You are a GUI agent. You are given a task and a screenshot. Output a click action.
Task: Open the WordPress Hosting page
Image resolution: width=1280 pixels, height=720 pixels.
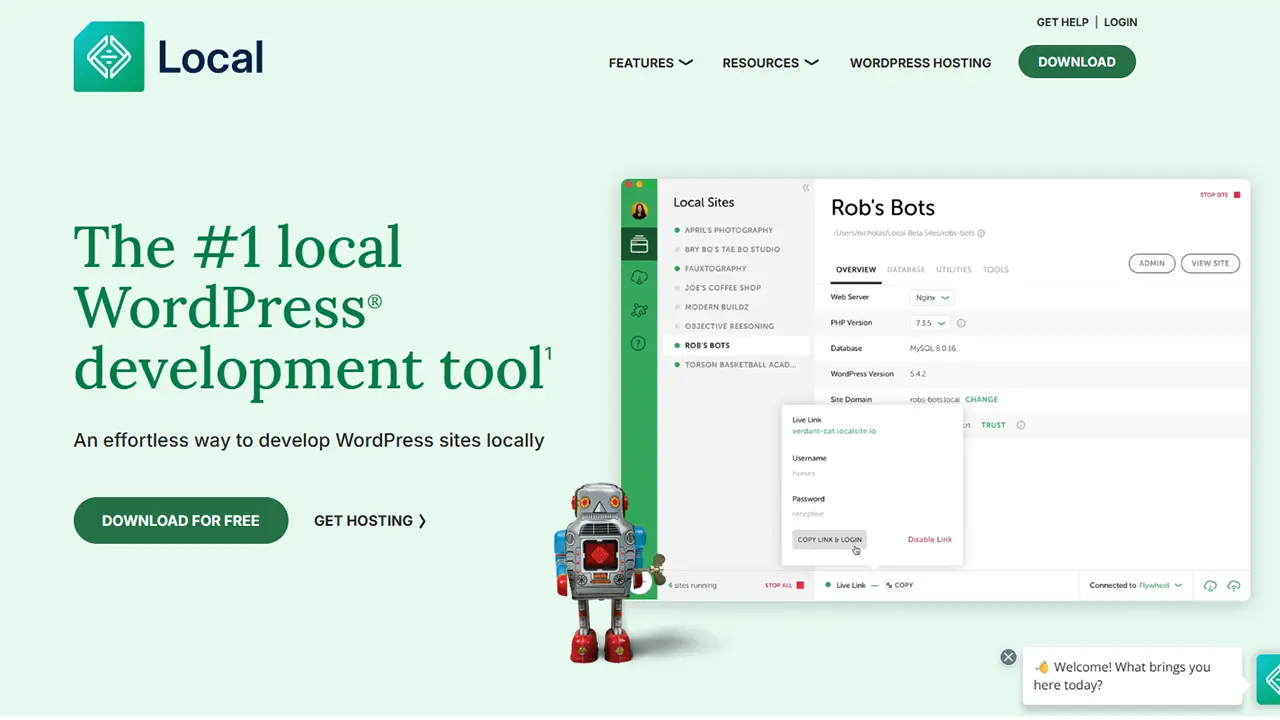coord(920,63)
